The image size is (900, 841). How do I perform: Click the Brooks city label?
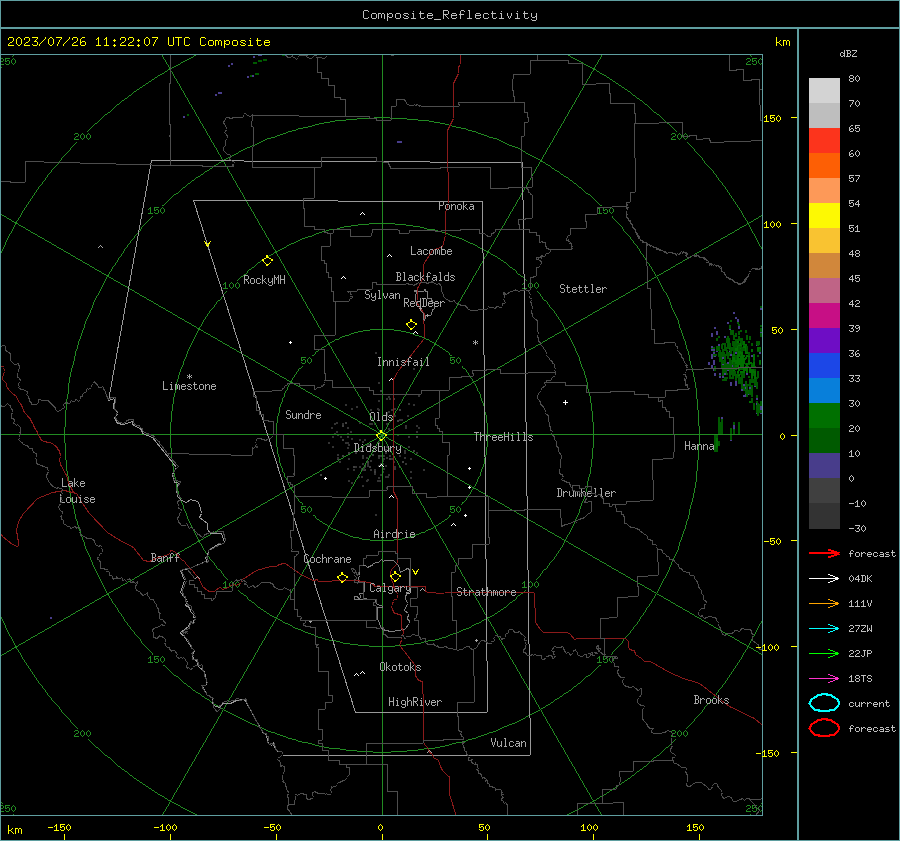coord(711,700)
